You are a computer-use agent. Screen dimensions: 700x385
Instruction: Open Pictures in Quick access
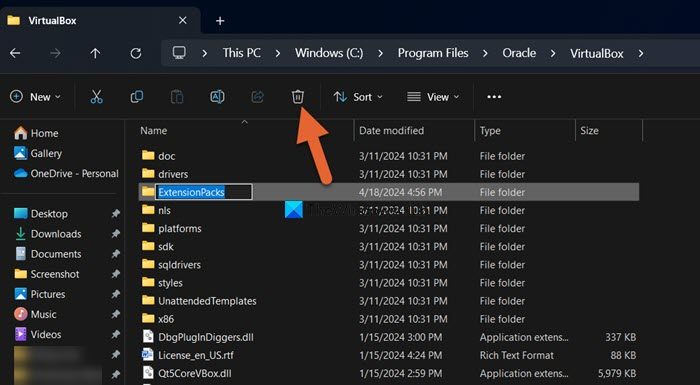tap(40, 294)
